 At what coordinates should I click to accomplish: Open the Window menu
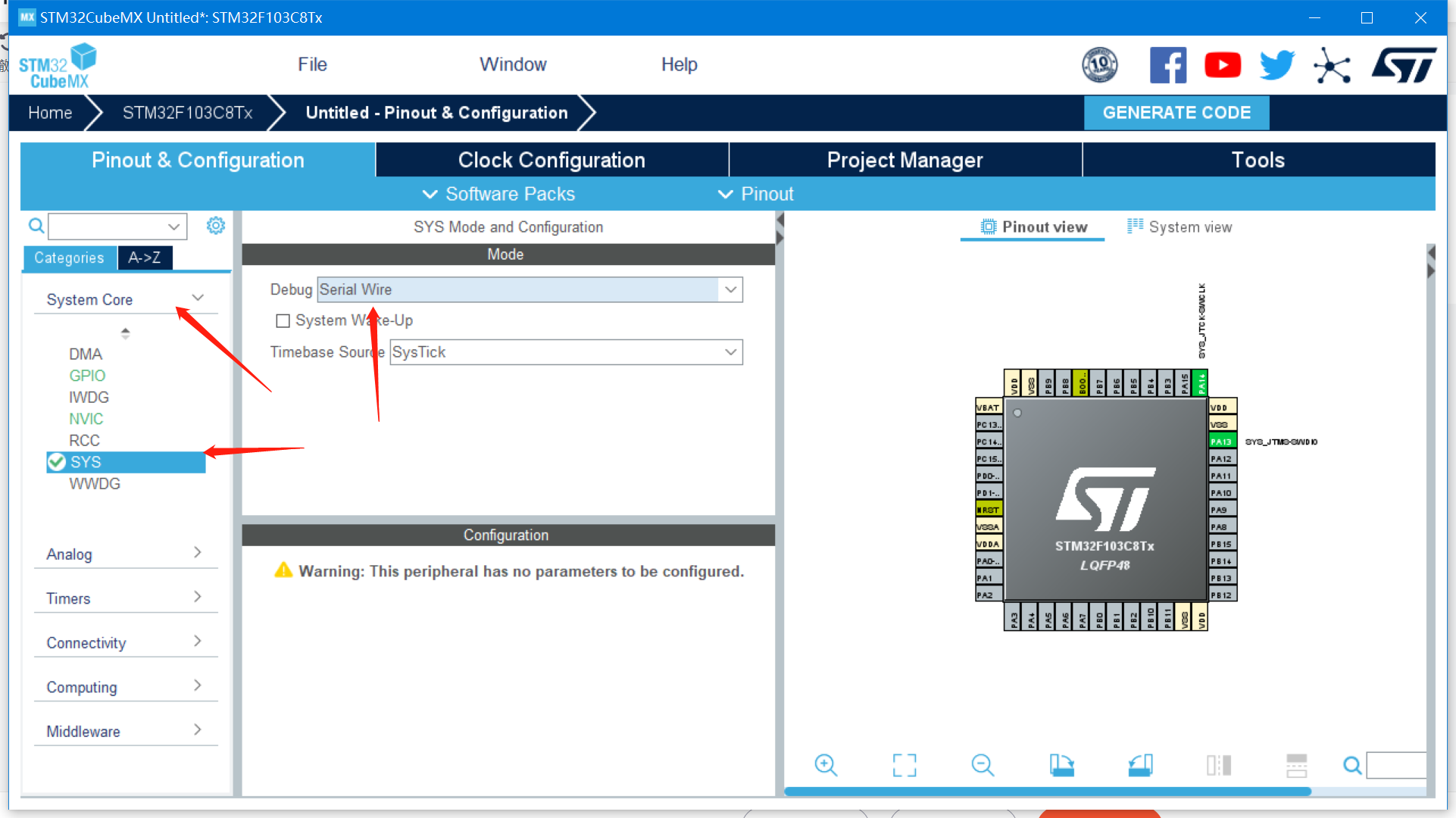click(513, 64)
